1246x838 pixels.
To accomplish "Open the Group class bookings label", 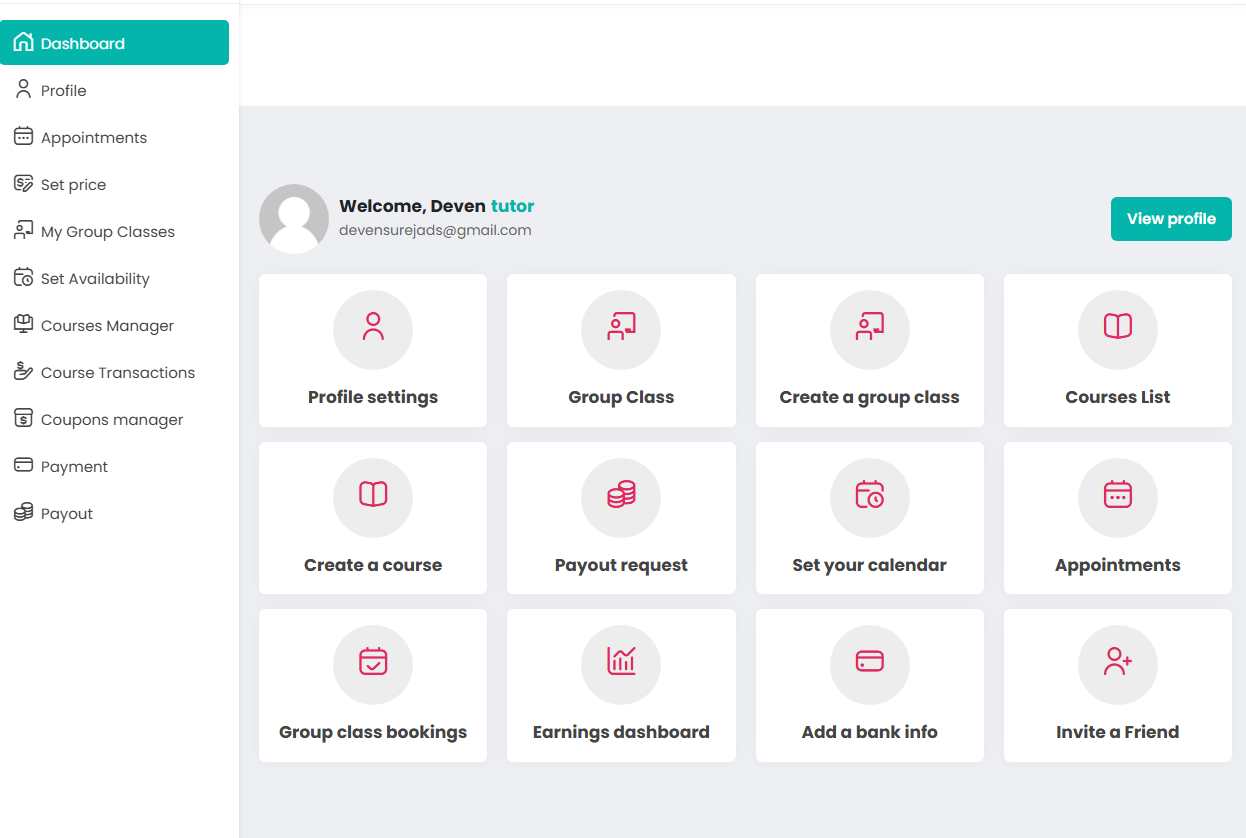I will click(373, 732).
